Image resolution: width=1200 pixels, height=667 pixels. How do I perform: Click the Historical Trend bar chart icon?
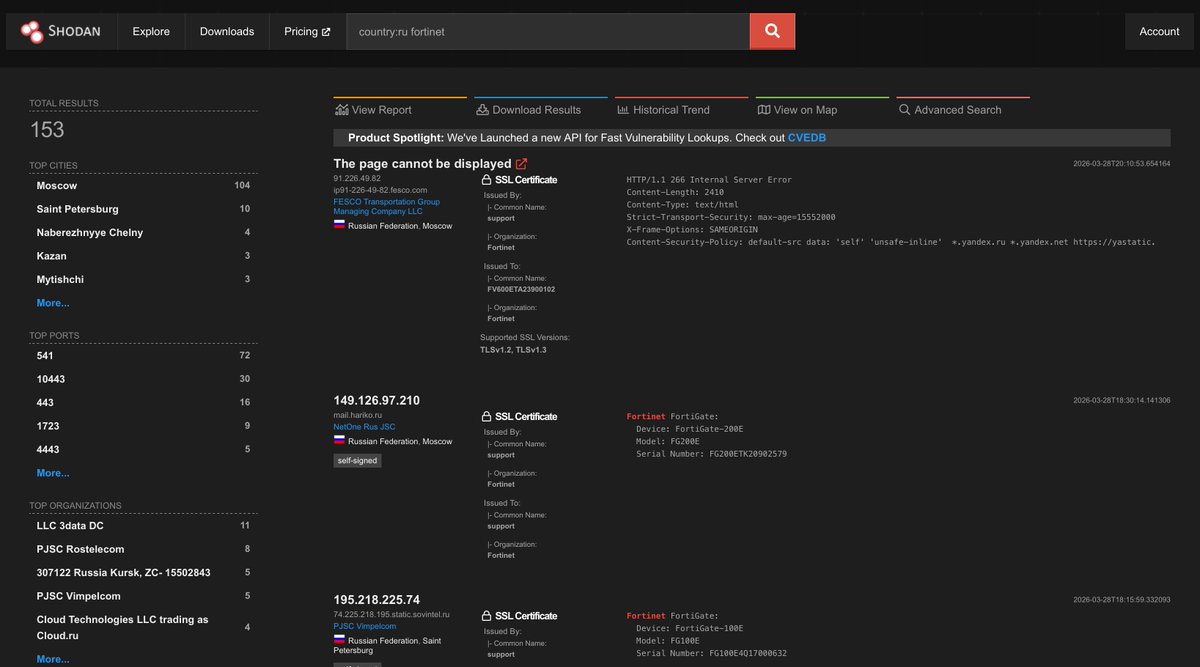click(623, 110)
